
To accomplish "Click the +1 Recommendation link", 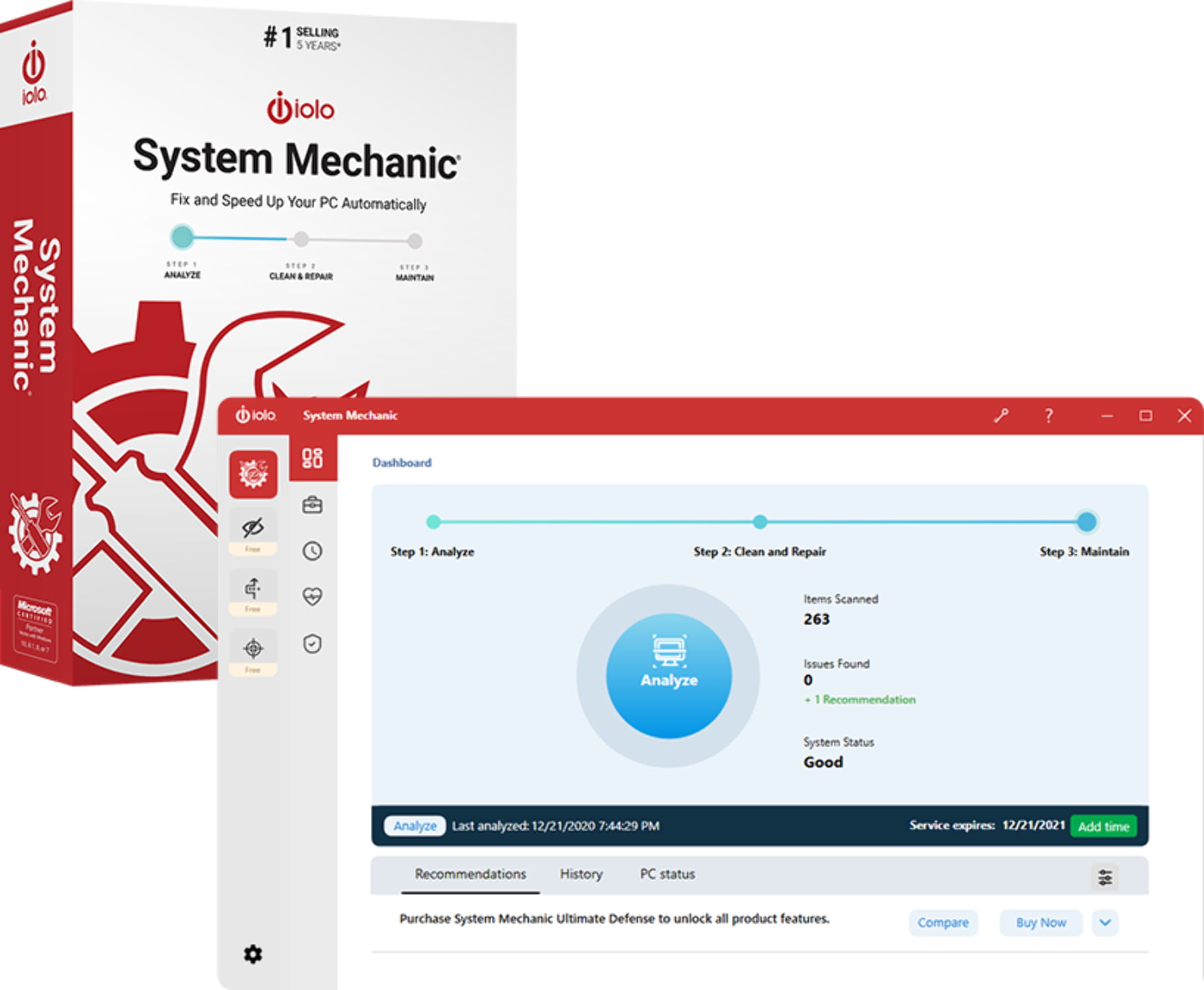I will click(x=860, y=700).
